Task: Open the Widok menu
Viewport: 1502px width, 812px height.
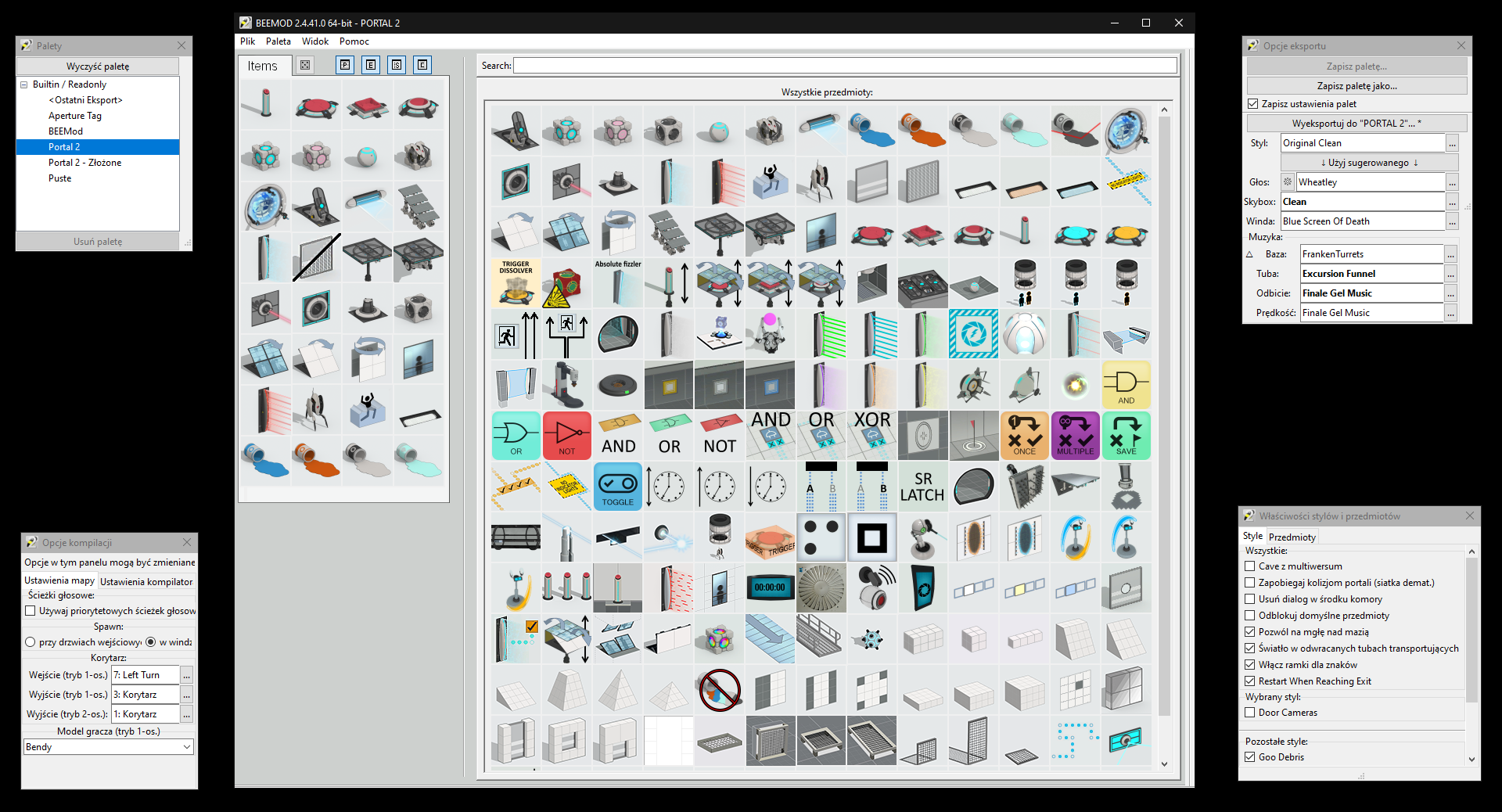Action: [x=315, y=41]
